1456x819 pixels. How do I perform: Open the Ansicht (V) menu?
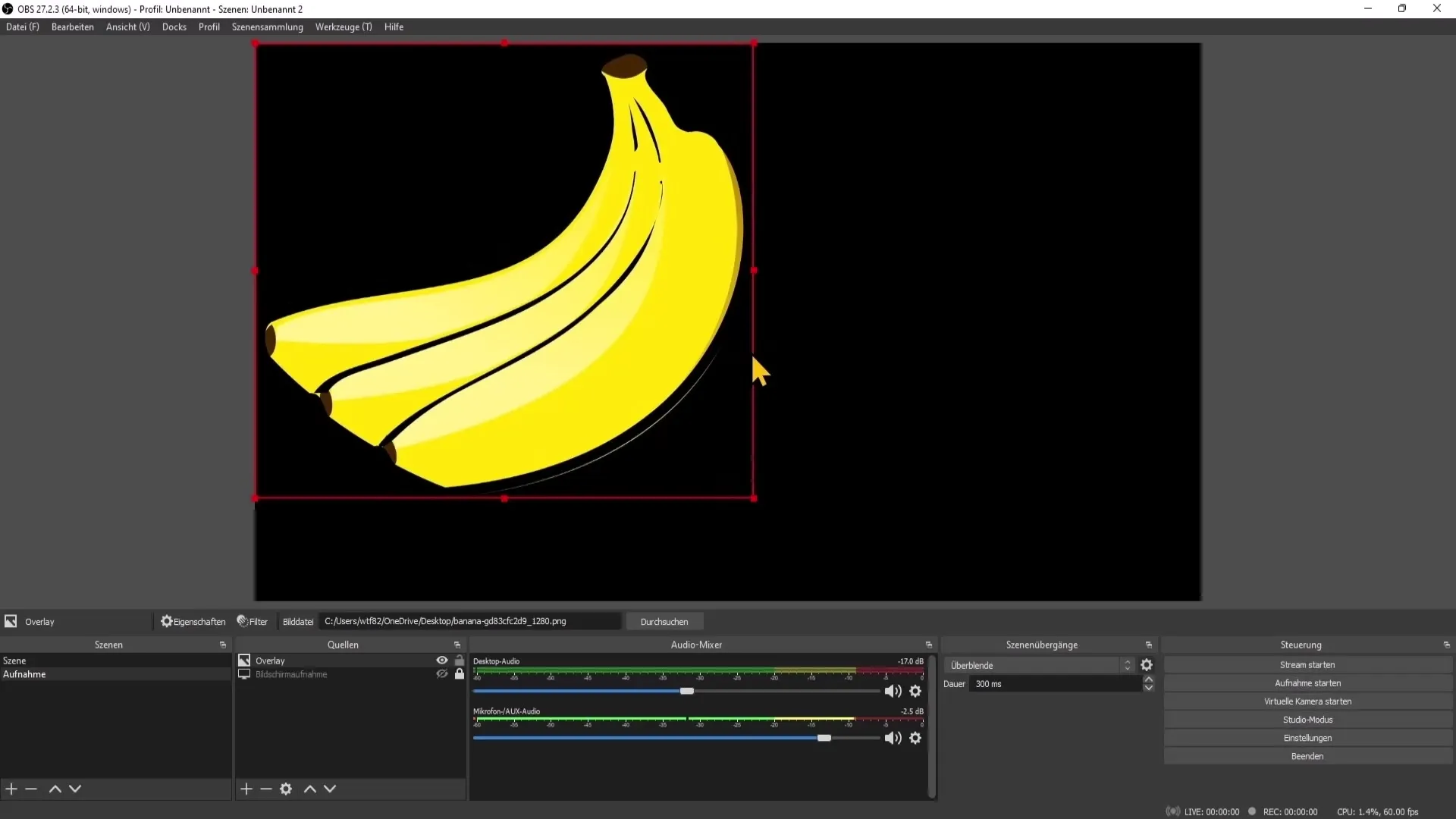click(128, 27)
